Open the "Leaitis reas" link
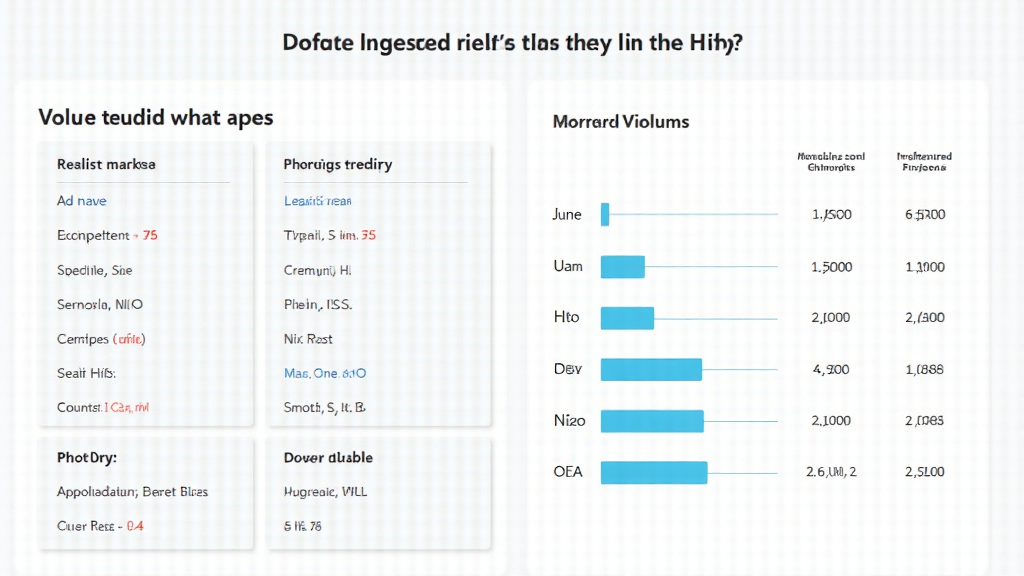1024x576 pixels. [317, 201]
